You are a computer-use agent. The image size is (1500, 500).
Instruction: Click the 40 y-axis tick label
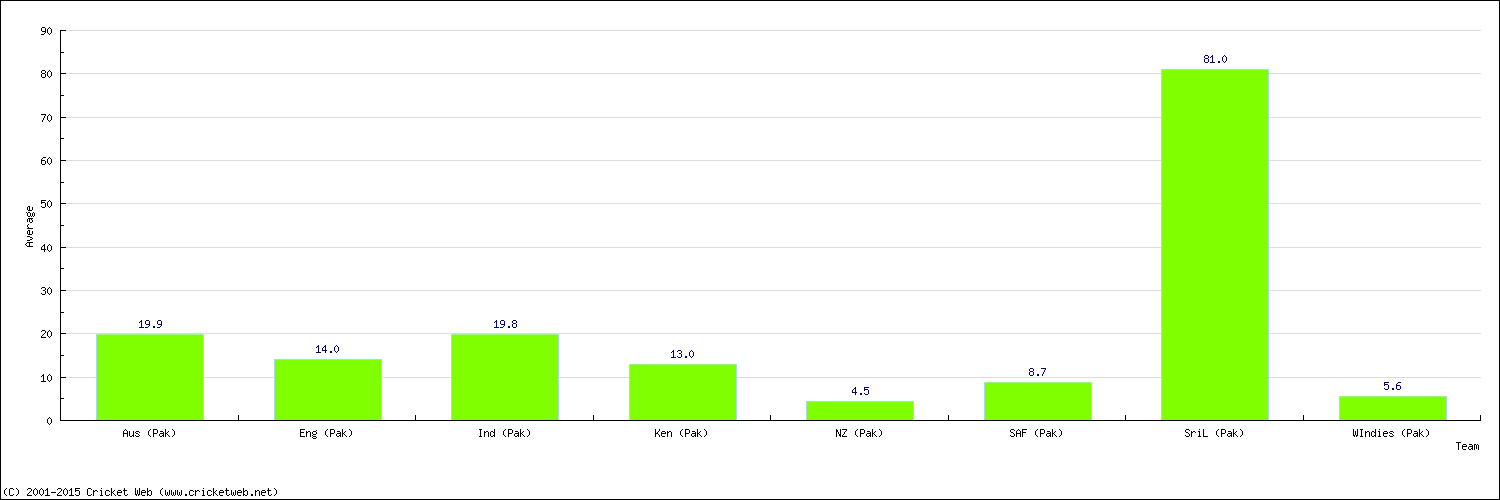point(46,247)
